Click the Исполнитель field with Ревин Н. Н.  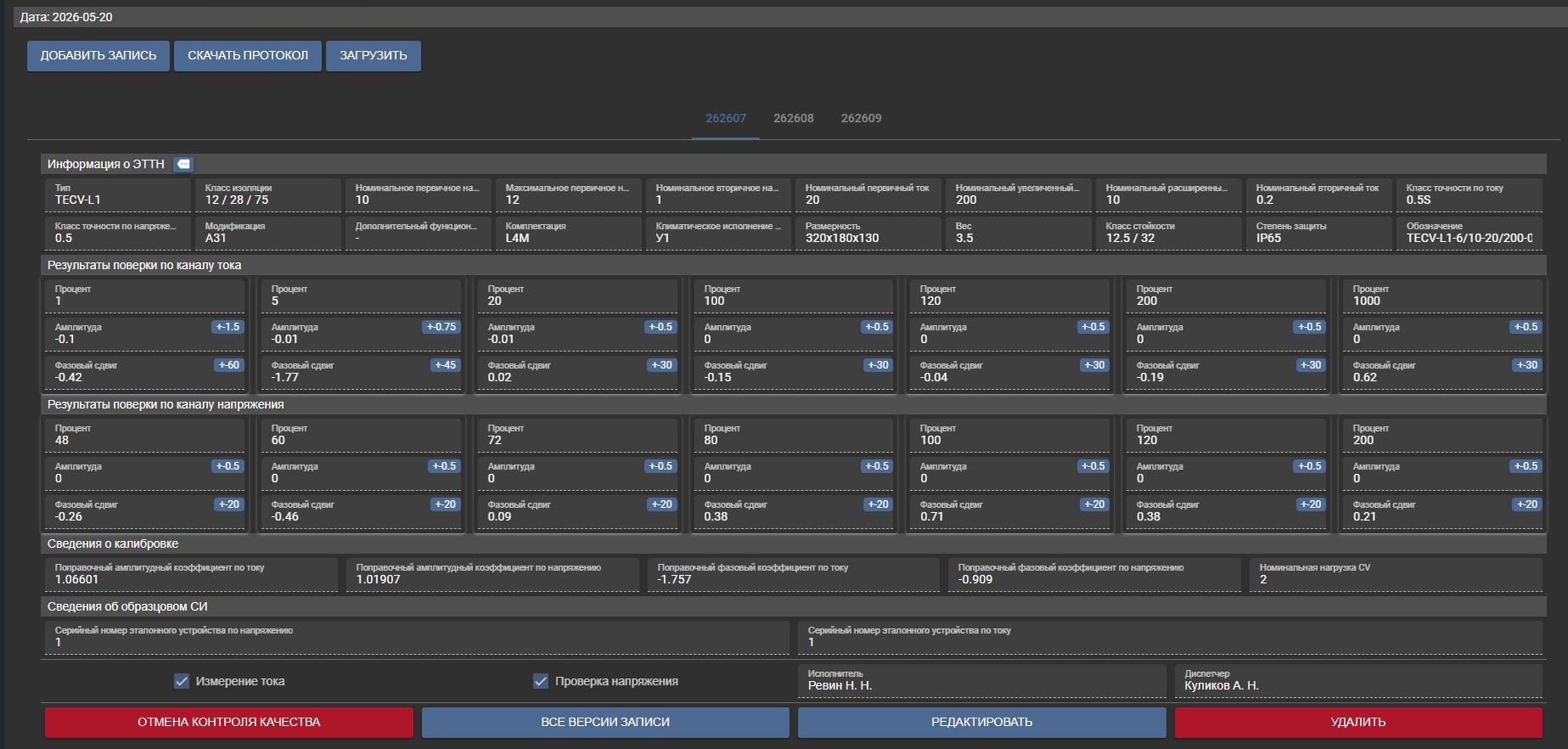coord(982,681)
